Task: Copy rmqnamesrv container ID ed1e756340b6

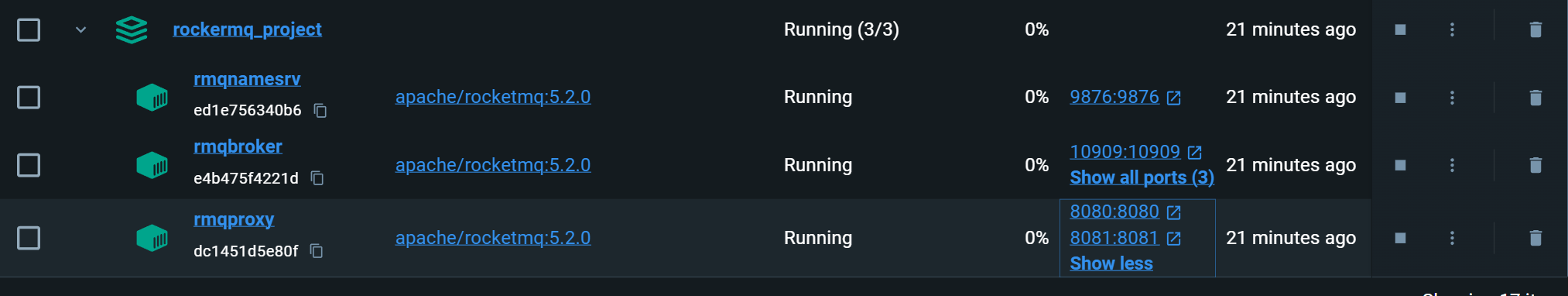Action: click(320, 111)
